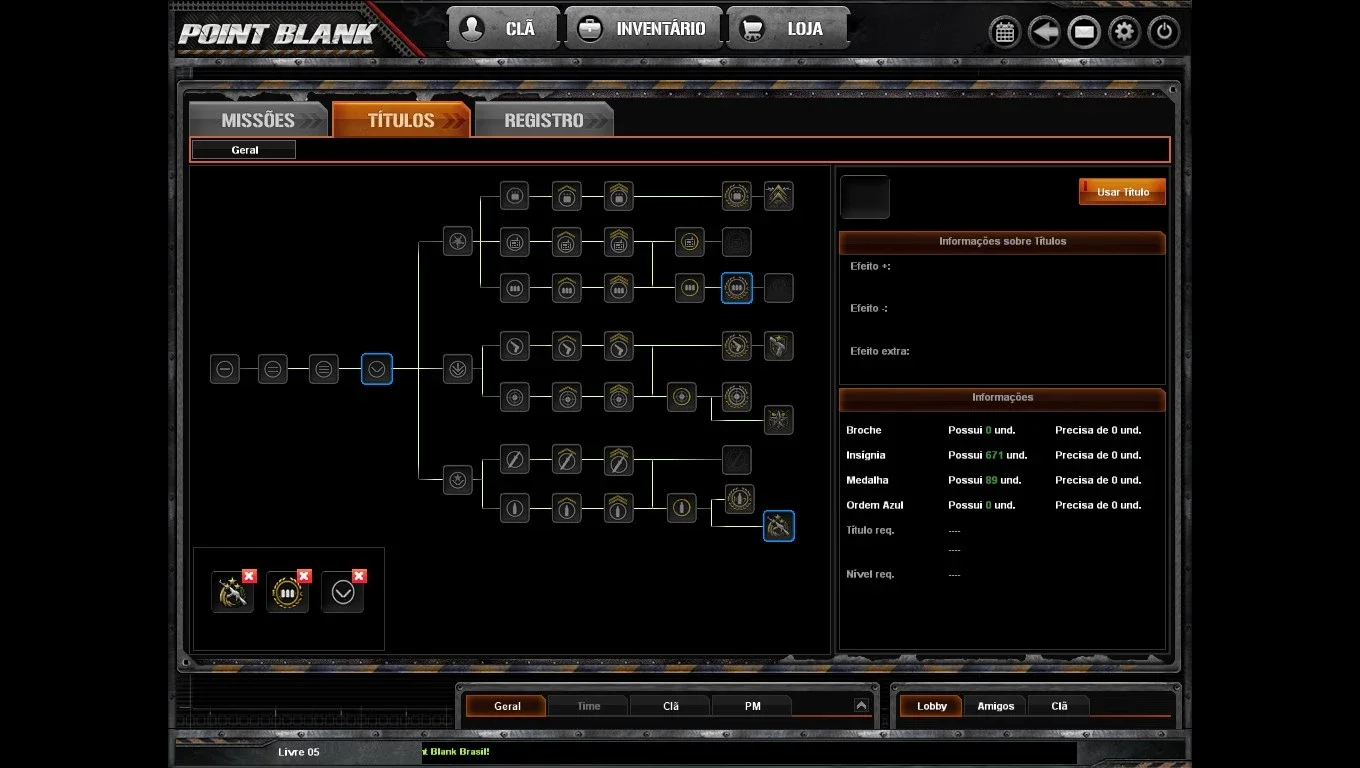Select the radio title with gold ring
Viewport: 1360px width, 768px height.
tap(689, 242)
